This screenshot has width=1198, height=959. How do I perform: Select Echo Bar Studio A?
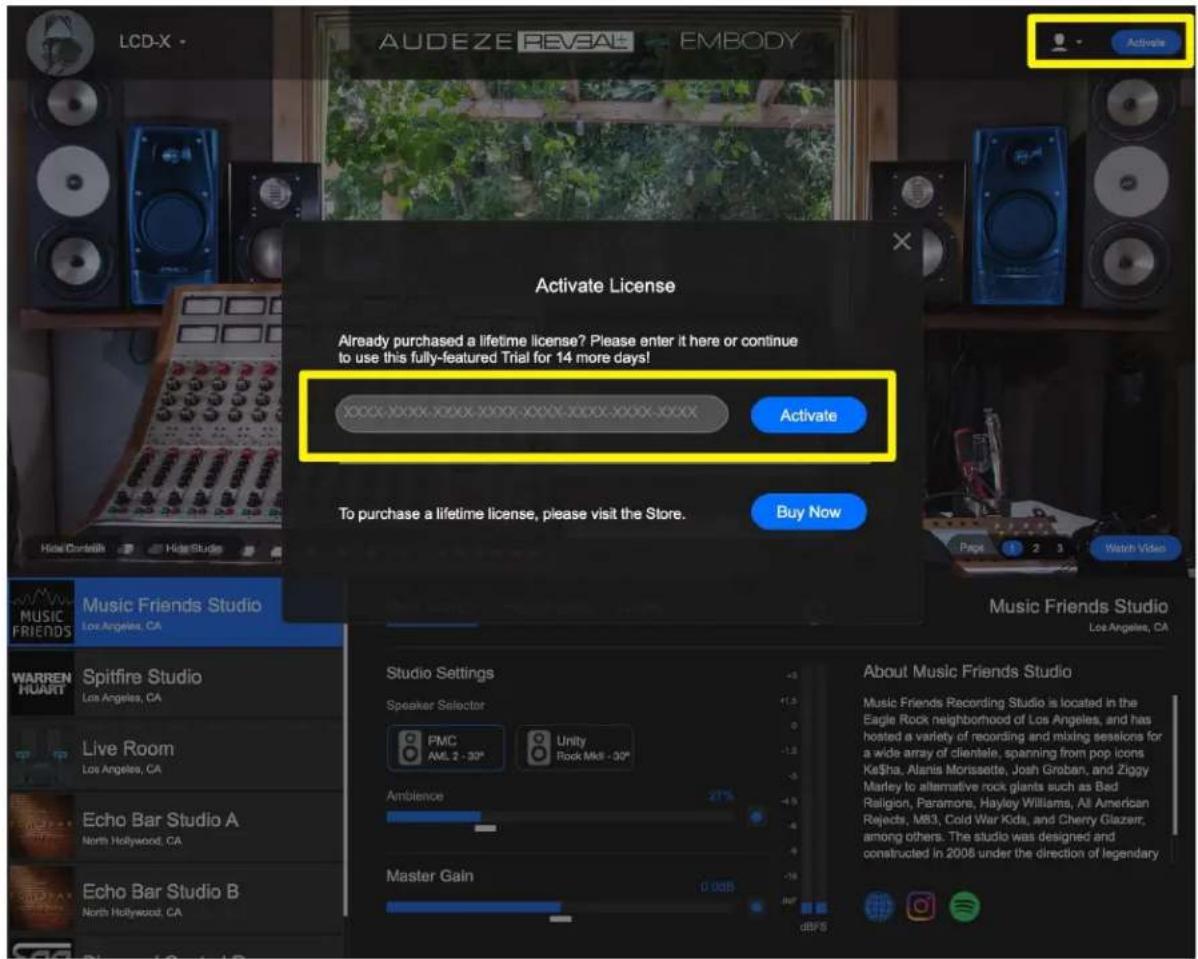tap(176, 827)
